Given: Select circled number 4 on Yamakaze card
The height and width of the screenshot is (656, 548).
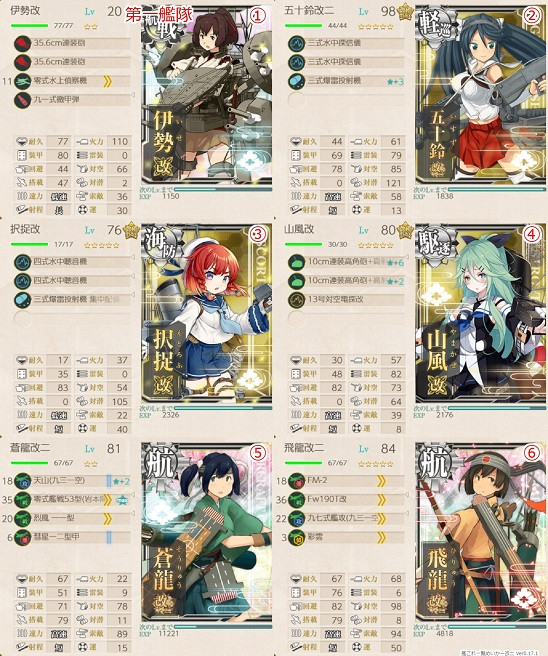Looking at the screenshot, I should coord(532,234).
